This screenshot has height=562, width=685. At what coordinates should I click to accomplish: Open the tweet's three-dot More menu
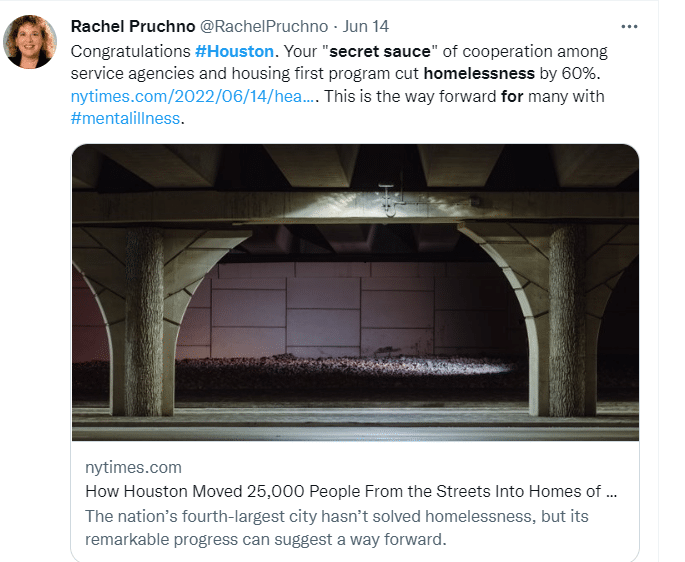629,26
